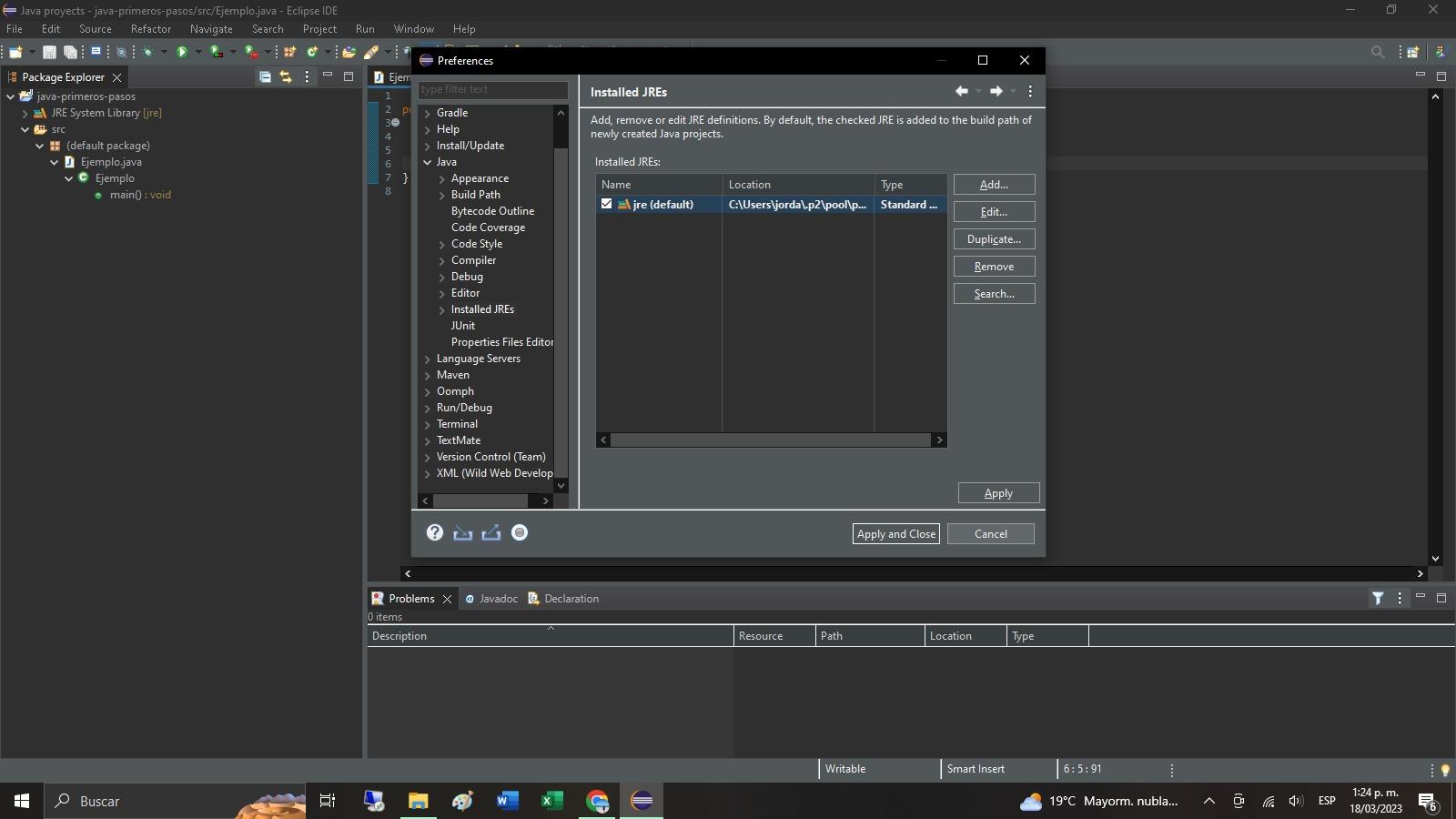This screenshot has height=819, width=1456.
Task: Select the Compiler preferences item
Action: (473, 260)
